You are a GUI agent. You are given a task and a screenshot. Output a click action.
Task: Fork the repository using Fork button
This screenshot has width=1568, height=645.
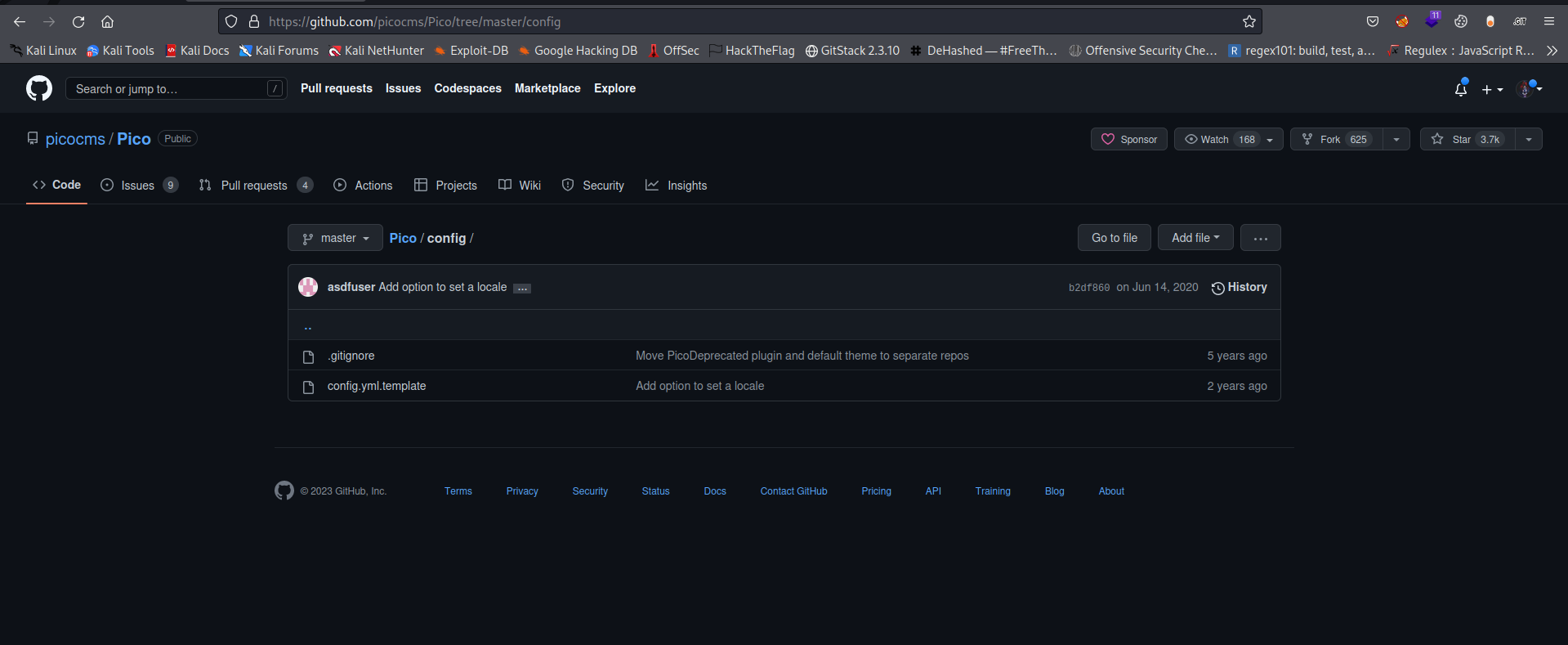tap(1337, 139)
